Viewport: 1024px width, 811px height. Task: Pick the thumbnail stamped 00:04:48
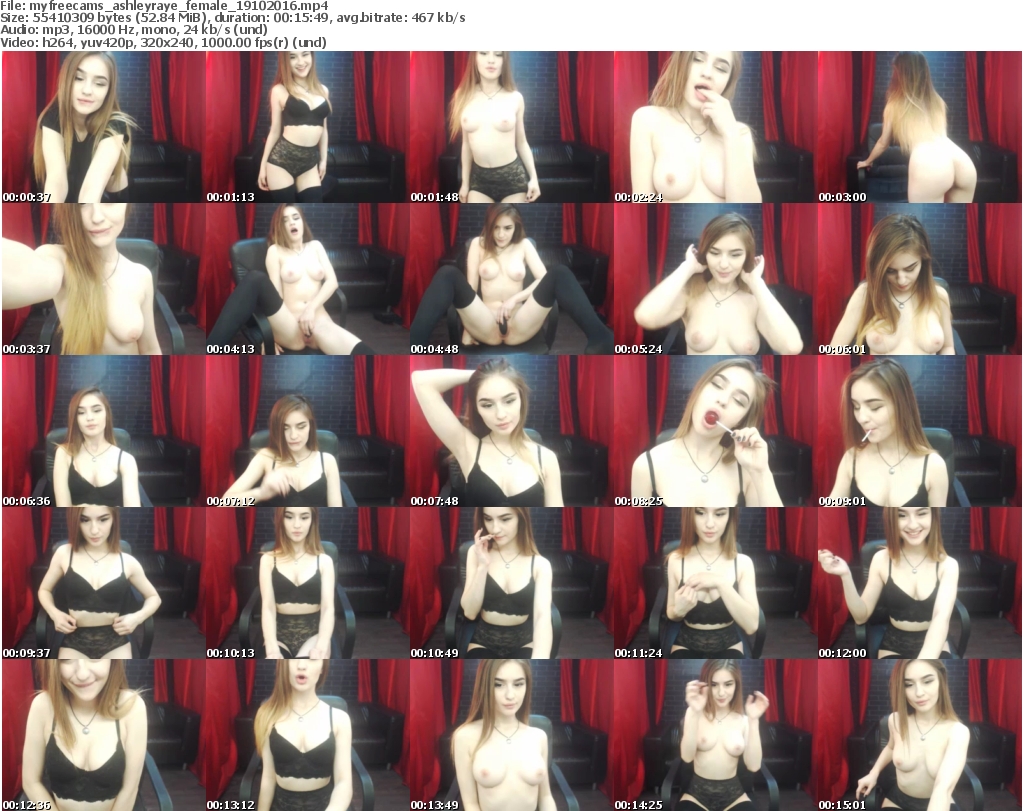[x=511, y=279]
